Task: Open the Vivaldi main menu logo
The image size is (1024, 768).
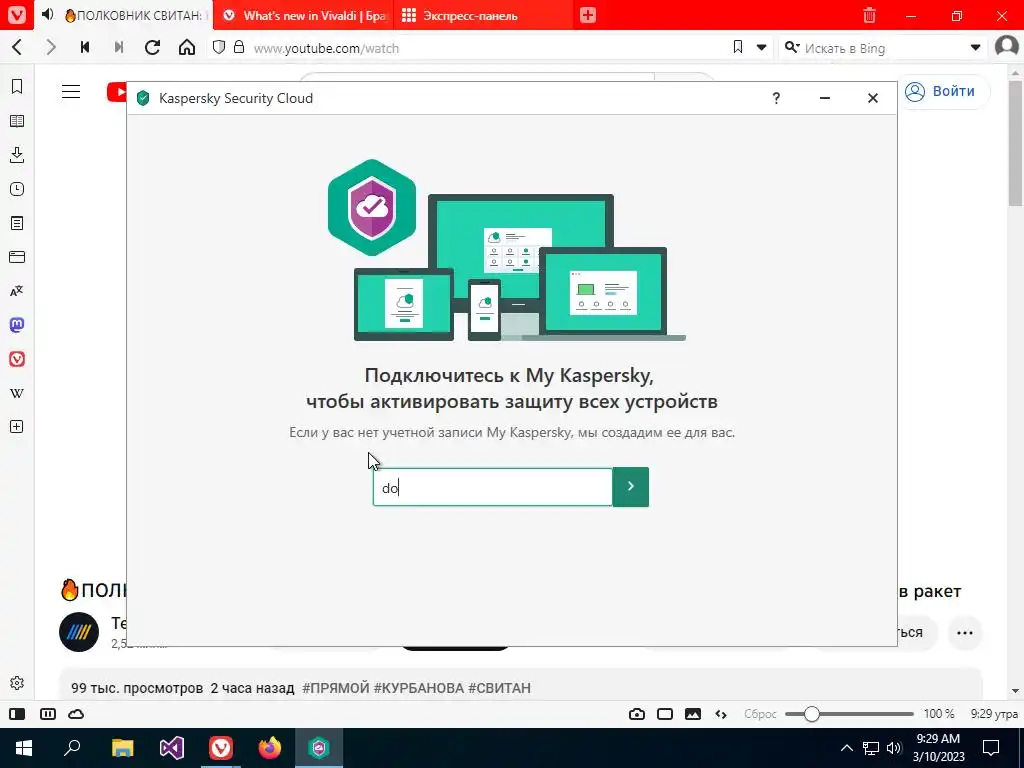Action: [x=17, y=14]
